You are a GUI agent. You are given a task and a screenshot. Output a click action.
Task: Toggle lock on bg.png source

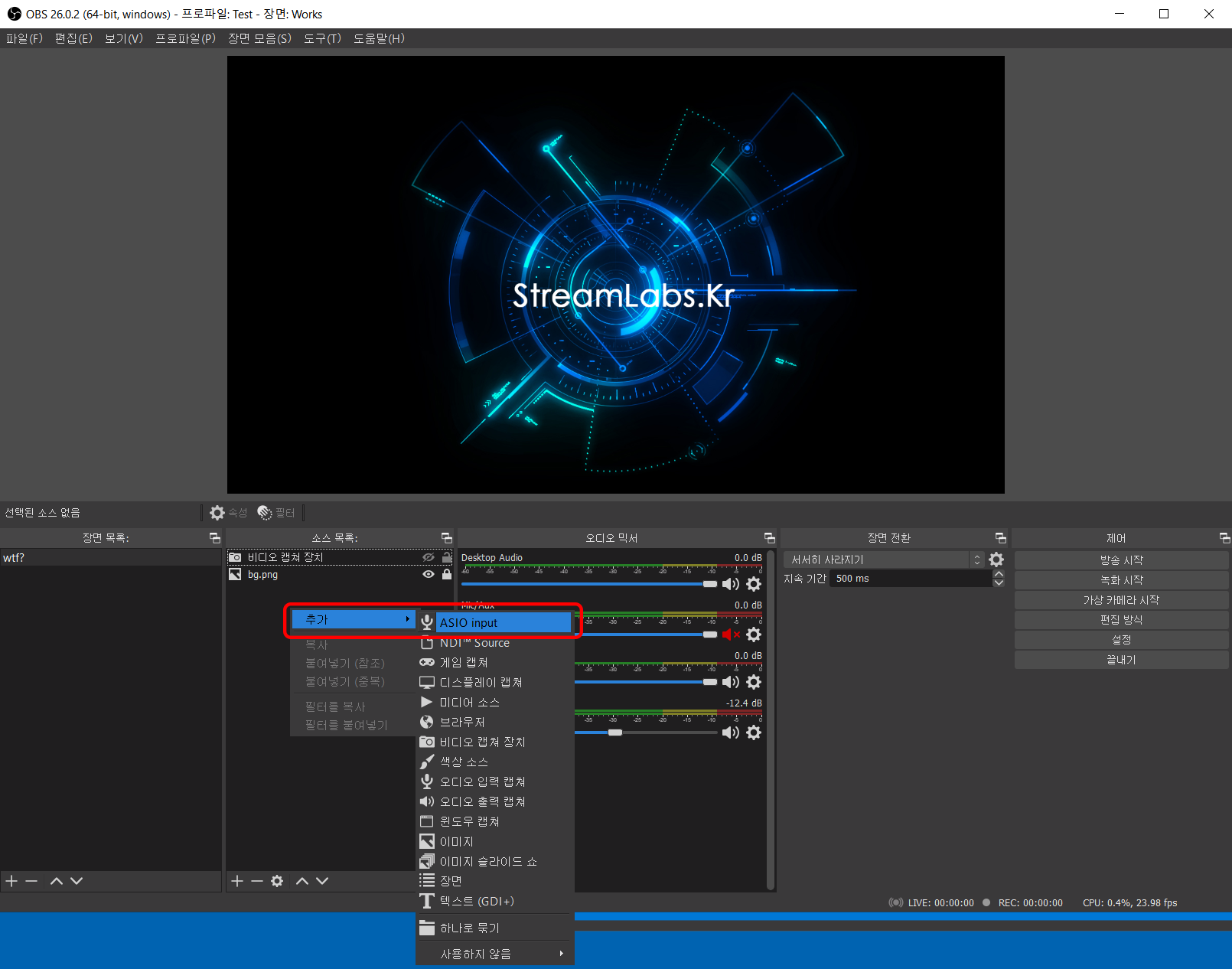pyautogui.click(x=447, y=574)
